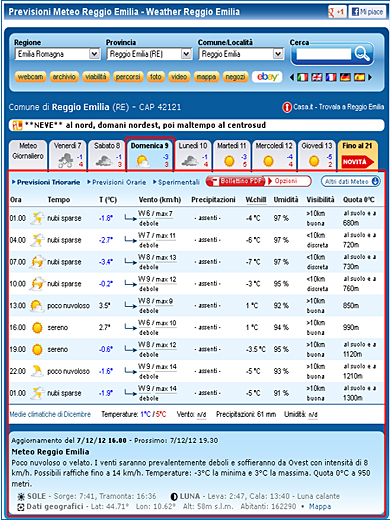Focus the Cerca search field

tap(323, 53)
